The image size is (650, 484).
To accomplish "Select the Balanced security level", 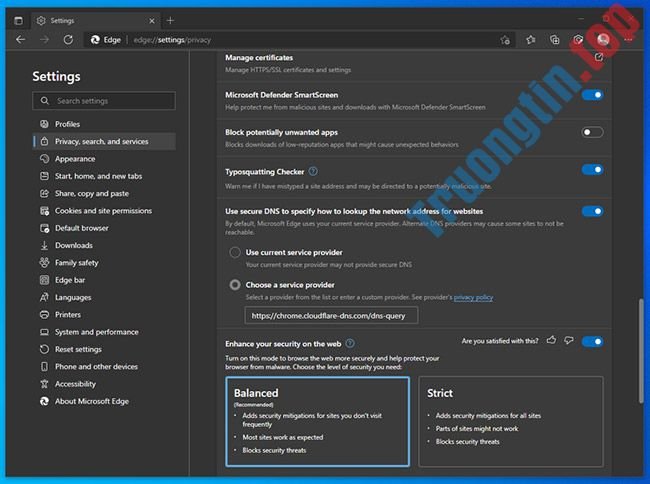I will click(318, 421).
